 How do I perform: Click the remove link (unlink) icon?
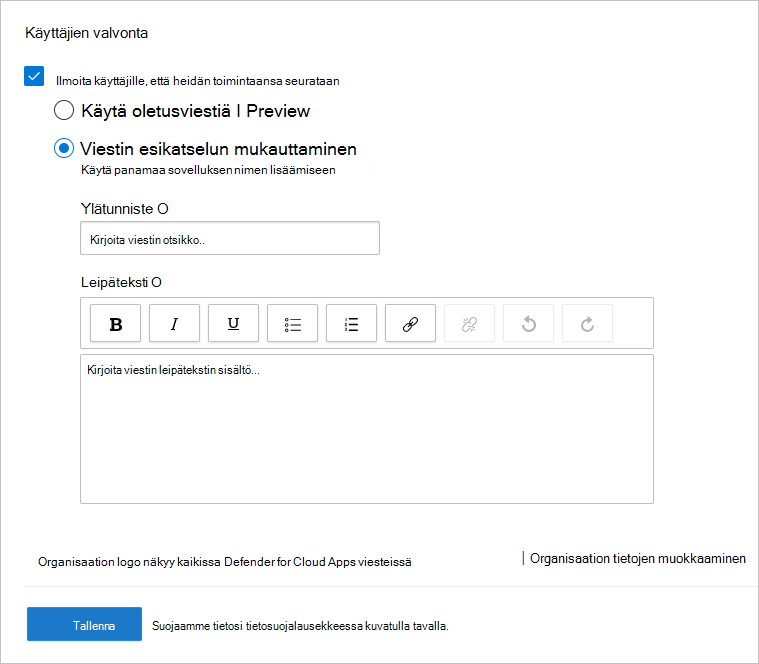coord(470,323)
